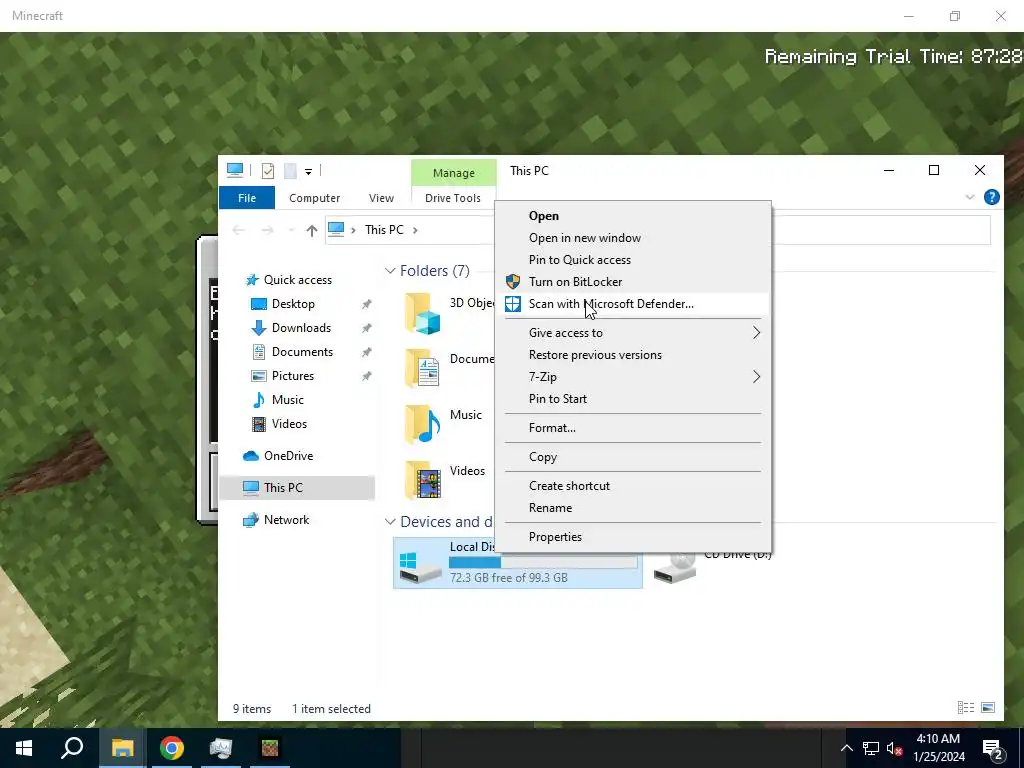Select the Local Disk drive icon
Viewport: 1024px width, 768px height.
(x=420, y=567)
